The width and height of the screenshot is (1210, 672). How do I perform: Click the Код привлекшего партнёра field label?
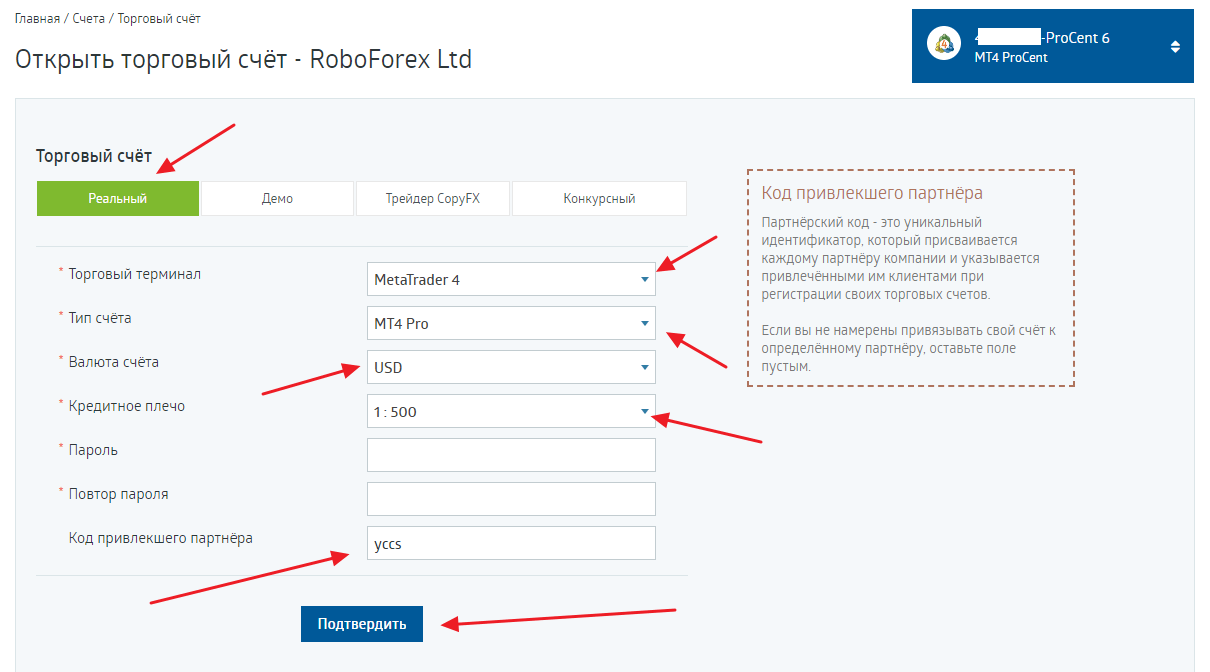coord(160,538)
